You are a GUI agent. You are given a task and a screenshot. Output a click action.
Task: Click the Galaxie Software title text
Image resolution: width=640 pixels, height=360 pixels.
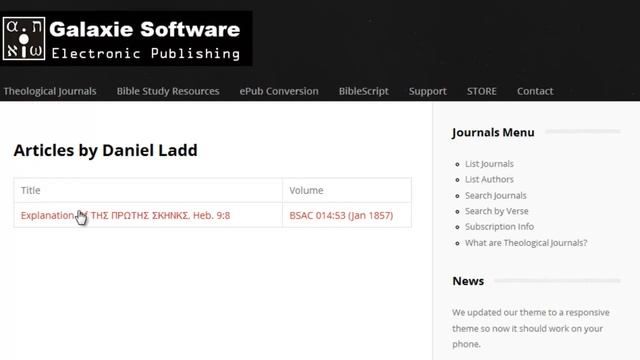point(144,29)
